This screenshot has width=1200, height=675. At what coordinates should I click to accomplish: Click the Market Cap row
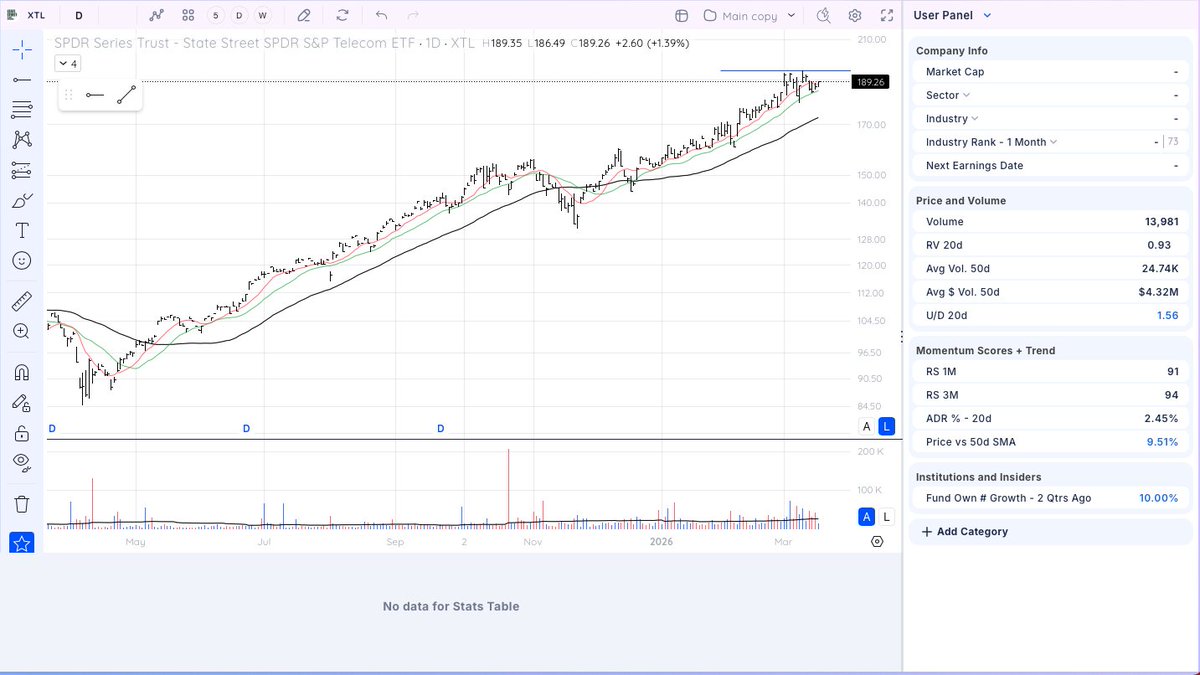pyautogui.click(x=1050, y=72)
